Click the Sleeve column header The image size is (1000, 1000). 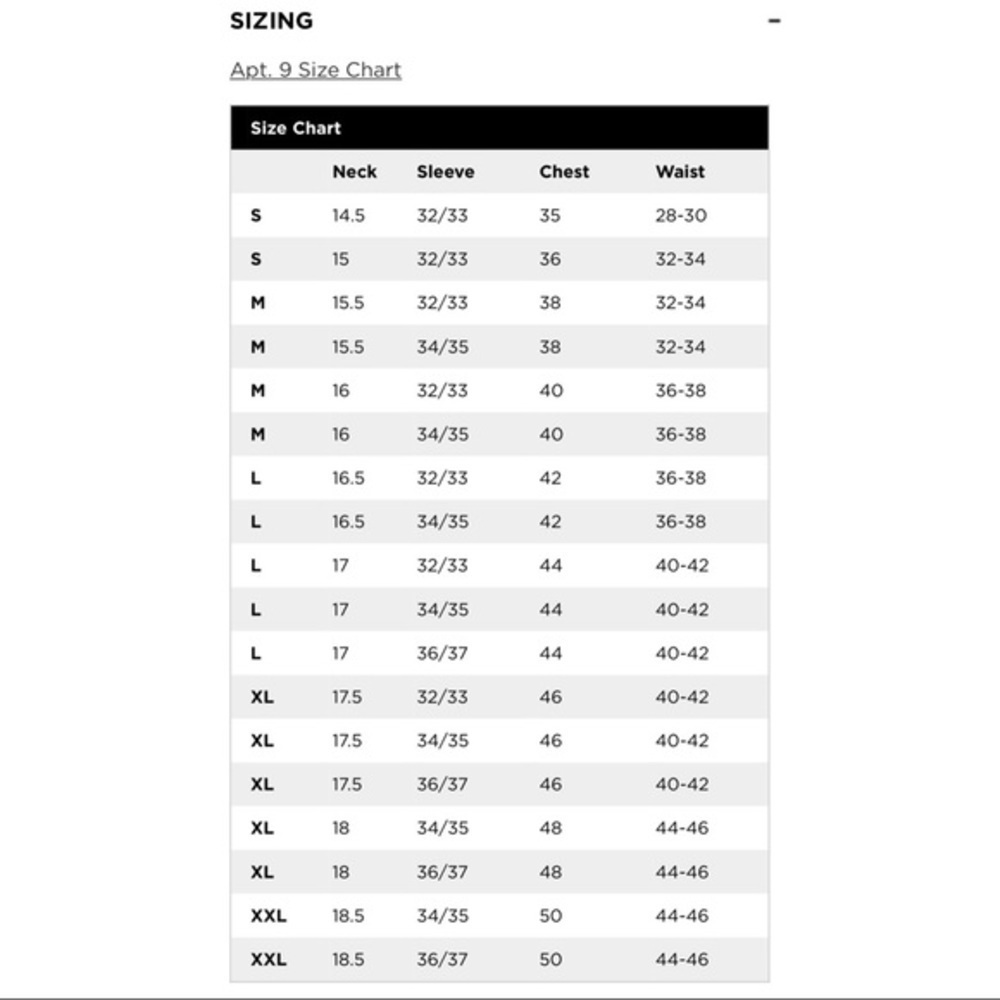445,172
